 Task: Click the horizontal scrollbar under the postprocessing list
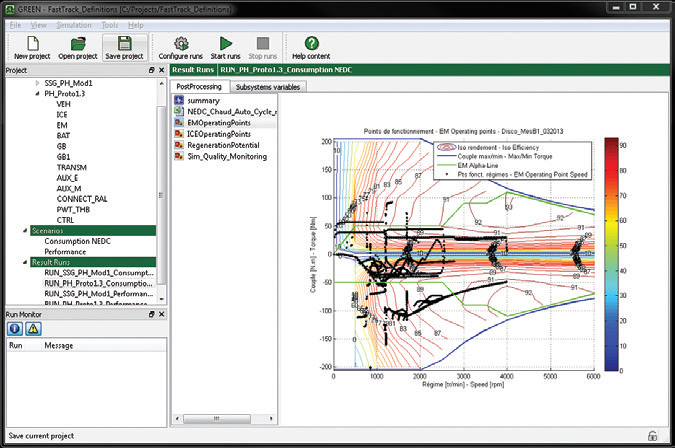click(x=224, y=418)
